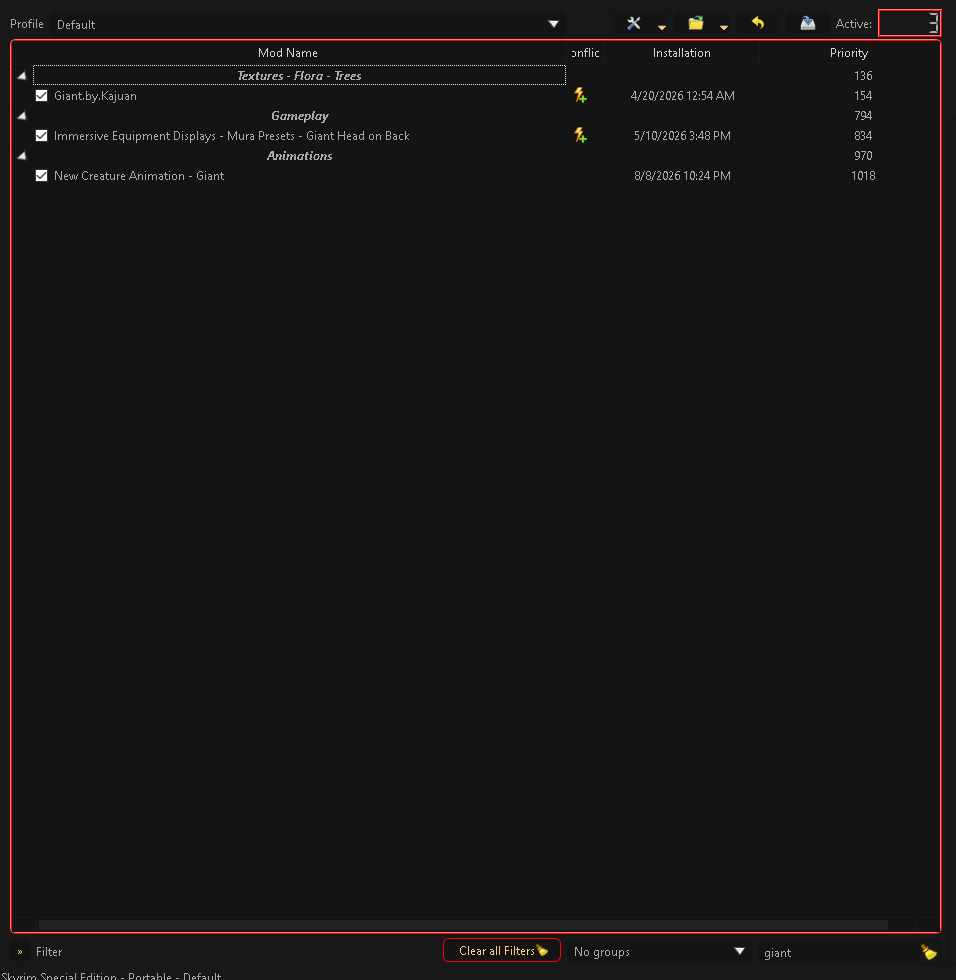The height and width of the screenshot is (980, 956).
Task: Select New Creature Animation - Giant mod name
Action: click(x=139, y=176)
